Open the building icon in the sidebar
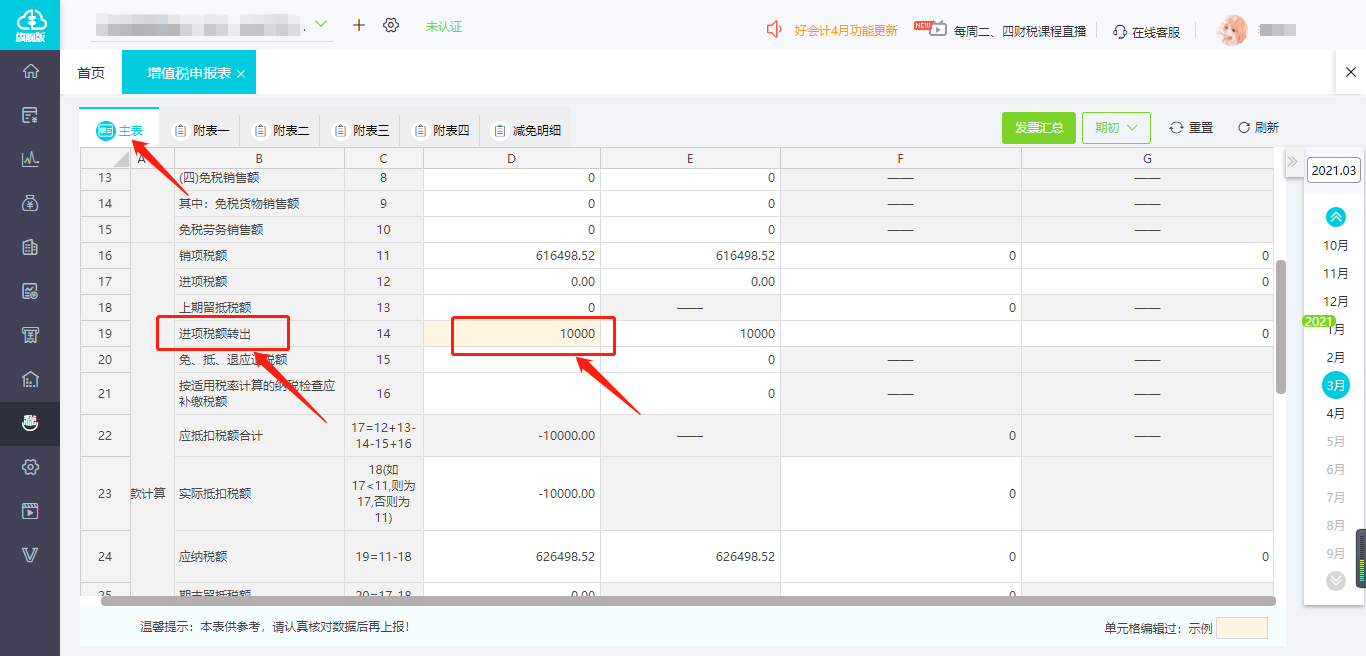The height and width of the screenshot is (656, 1366). point(30,247)
